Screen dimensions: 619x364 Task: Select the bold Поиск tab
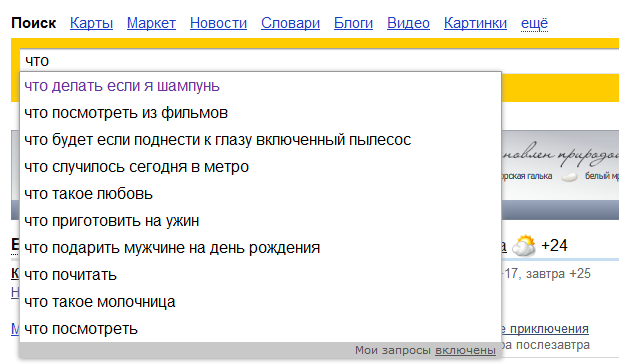click(x=34, y=23)
